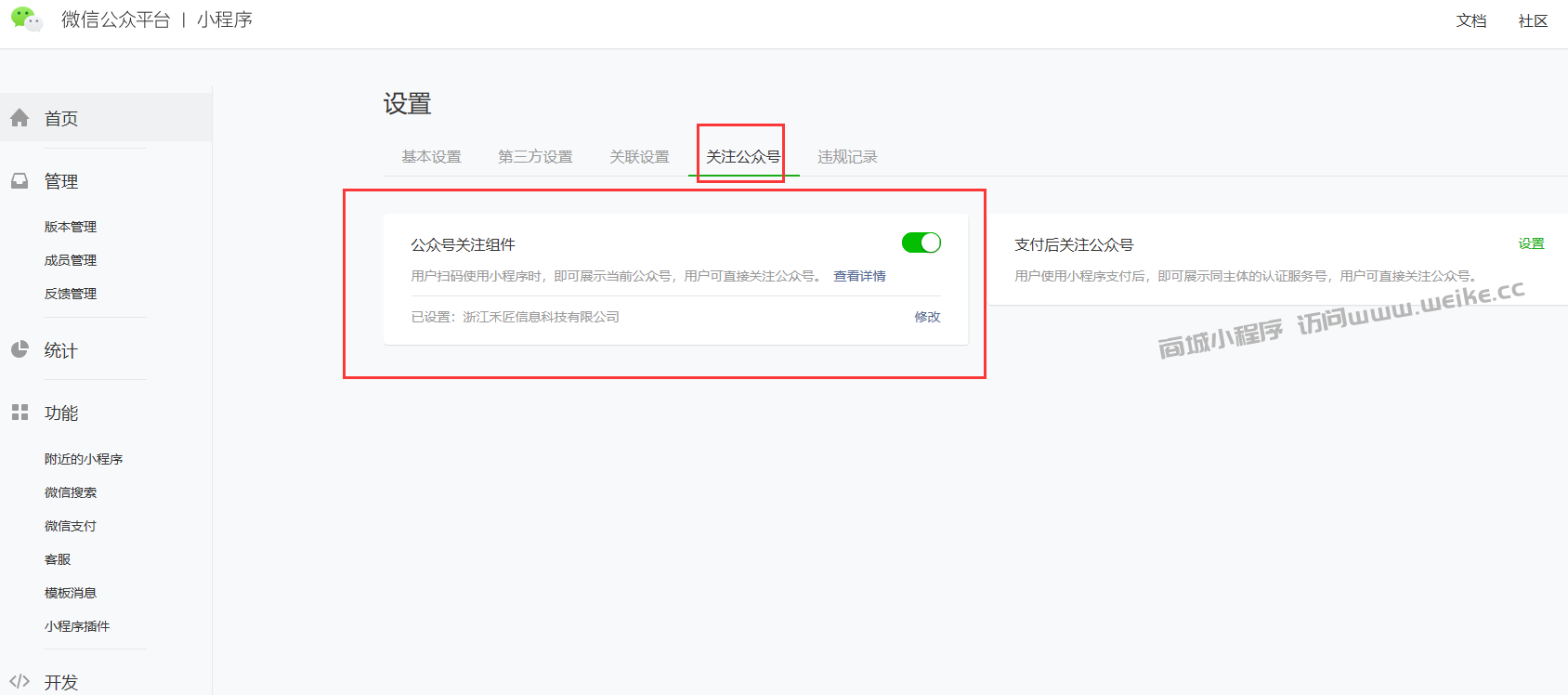This screenshot has height=695, width=1568.
Task: Click 设置 for 支付后关注公众号
Action: 1531,243
